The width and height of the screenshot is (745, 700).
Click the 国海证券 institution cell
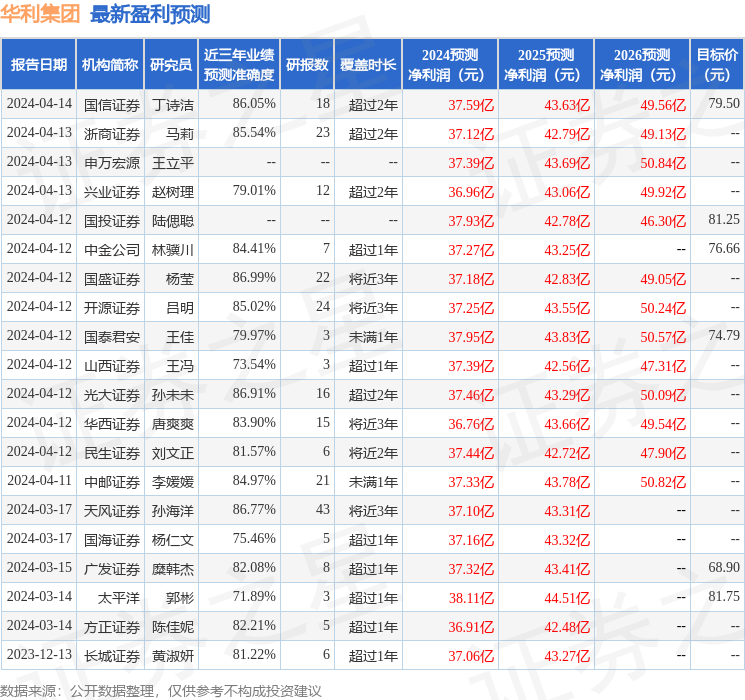[x=112, y=539]
